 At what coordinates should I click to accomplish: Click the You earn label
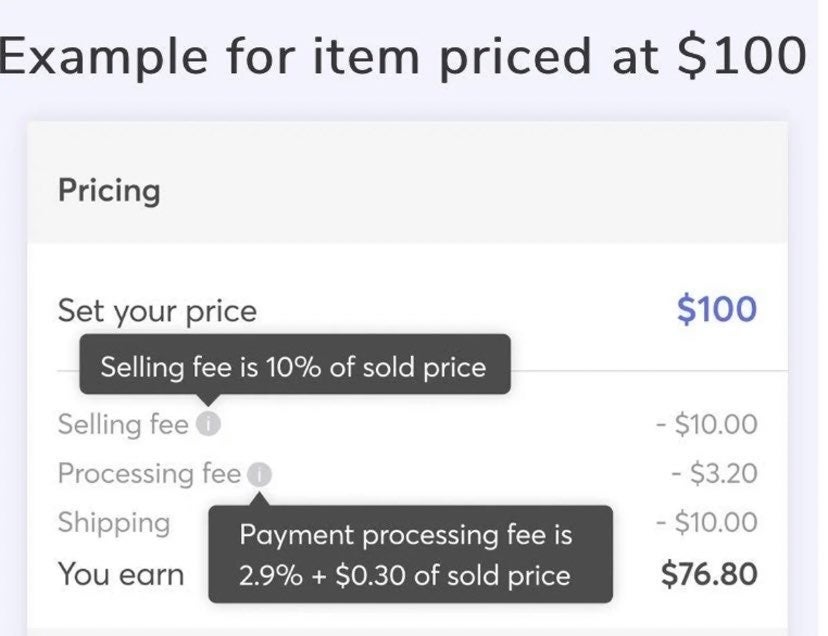(121, 574)
